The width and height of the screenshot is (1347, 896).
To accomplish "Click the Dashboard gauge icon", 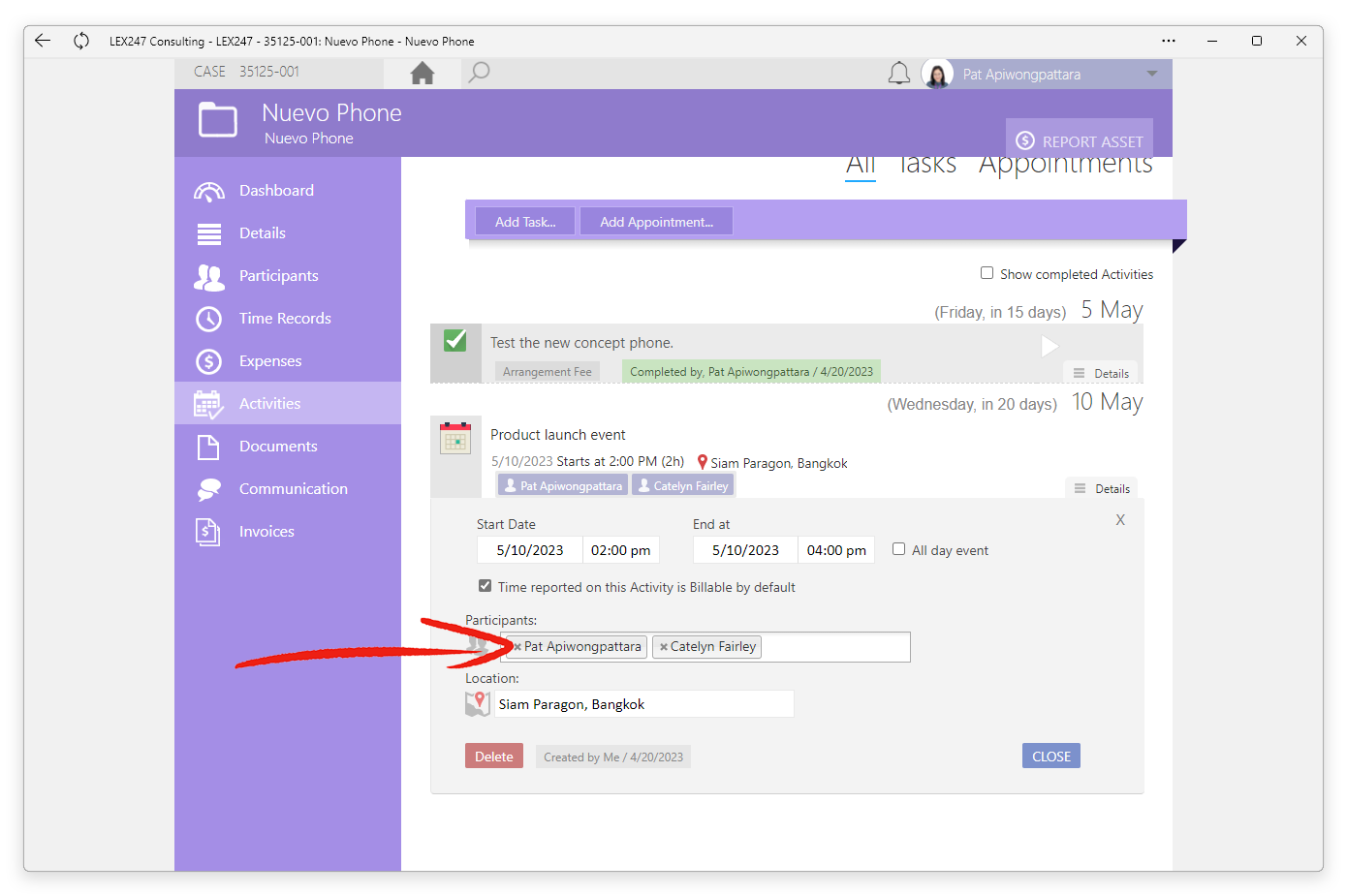I will point(208,191).
